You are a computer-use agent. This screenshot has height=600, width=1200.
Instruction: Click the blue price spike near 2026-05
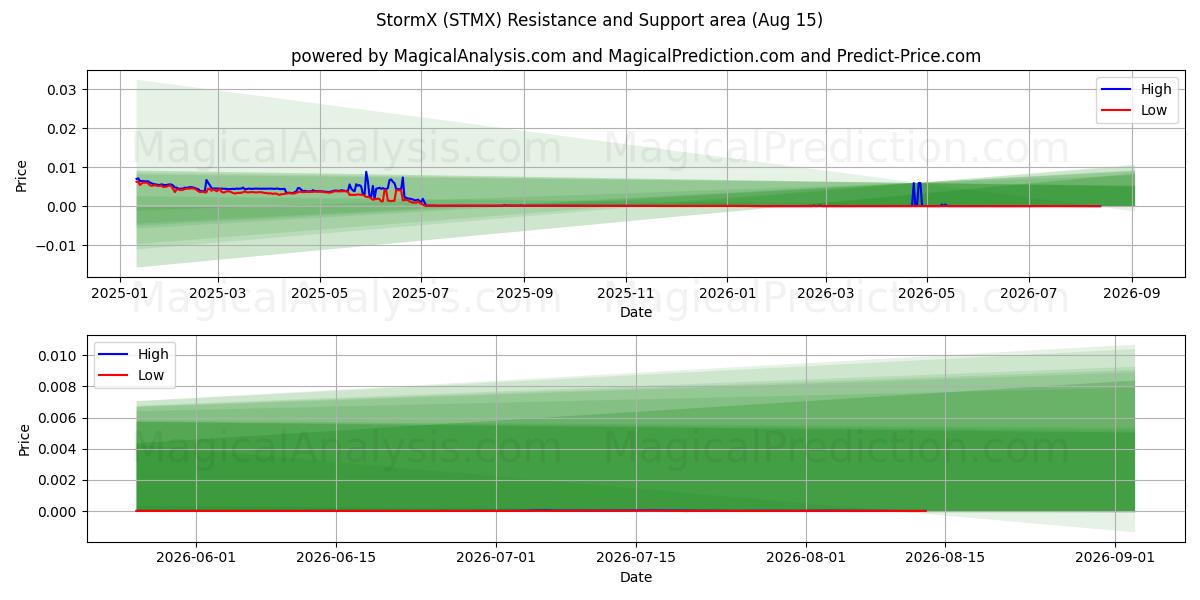click(x=916, y=193)
